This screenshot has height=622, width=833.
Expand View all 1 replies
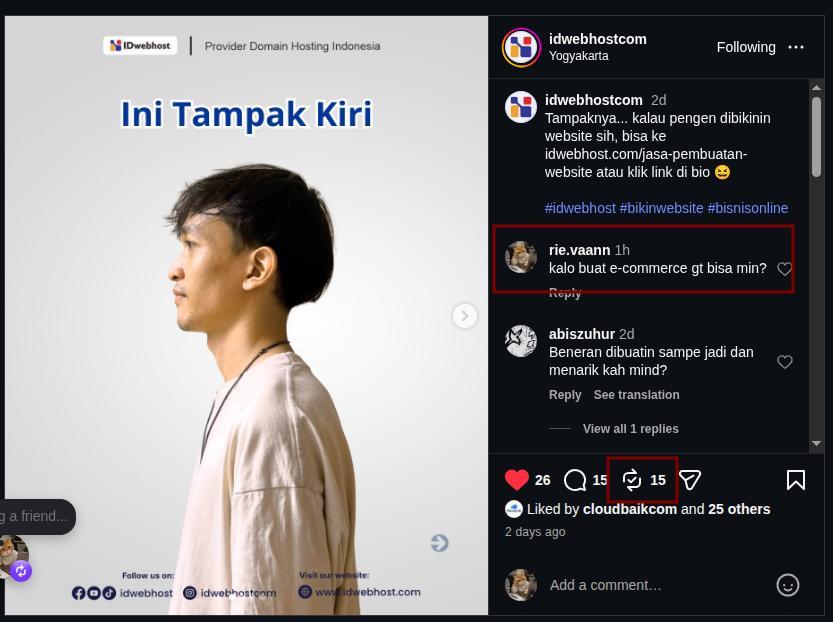(630, 429)
